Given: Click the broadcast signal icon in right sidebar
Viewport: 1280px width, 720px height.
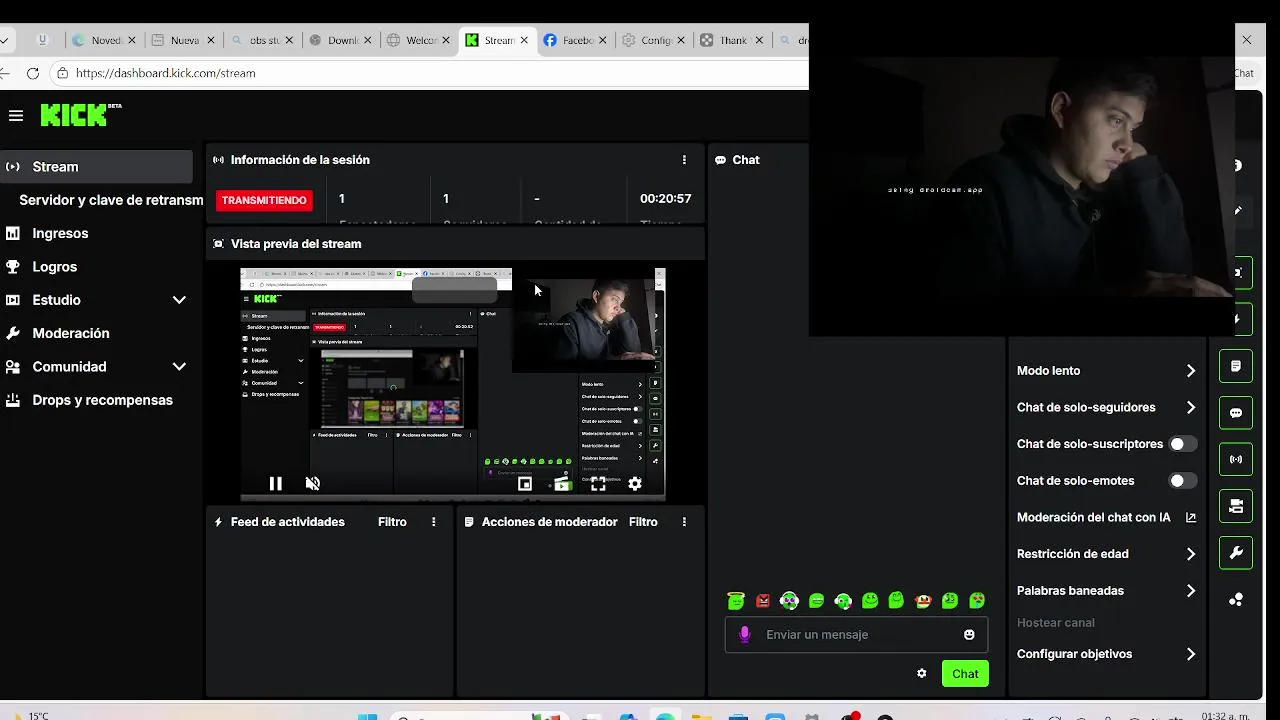Looking at the screenshot, I should (x=1236, y=460).
